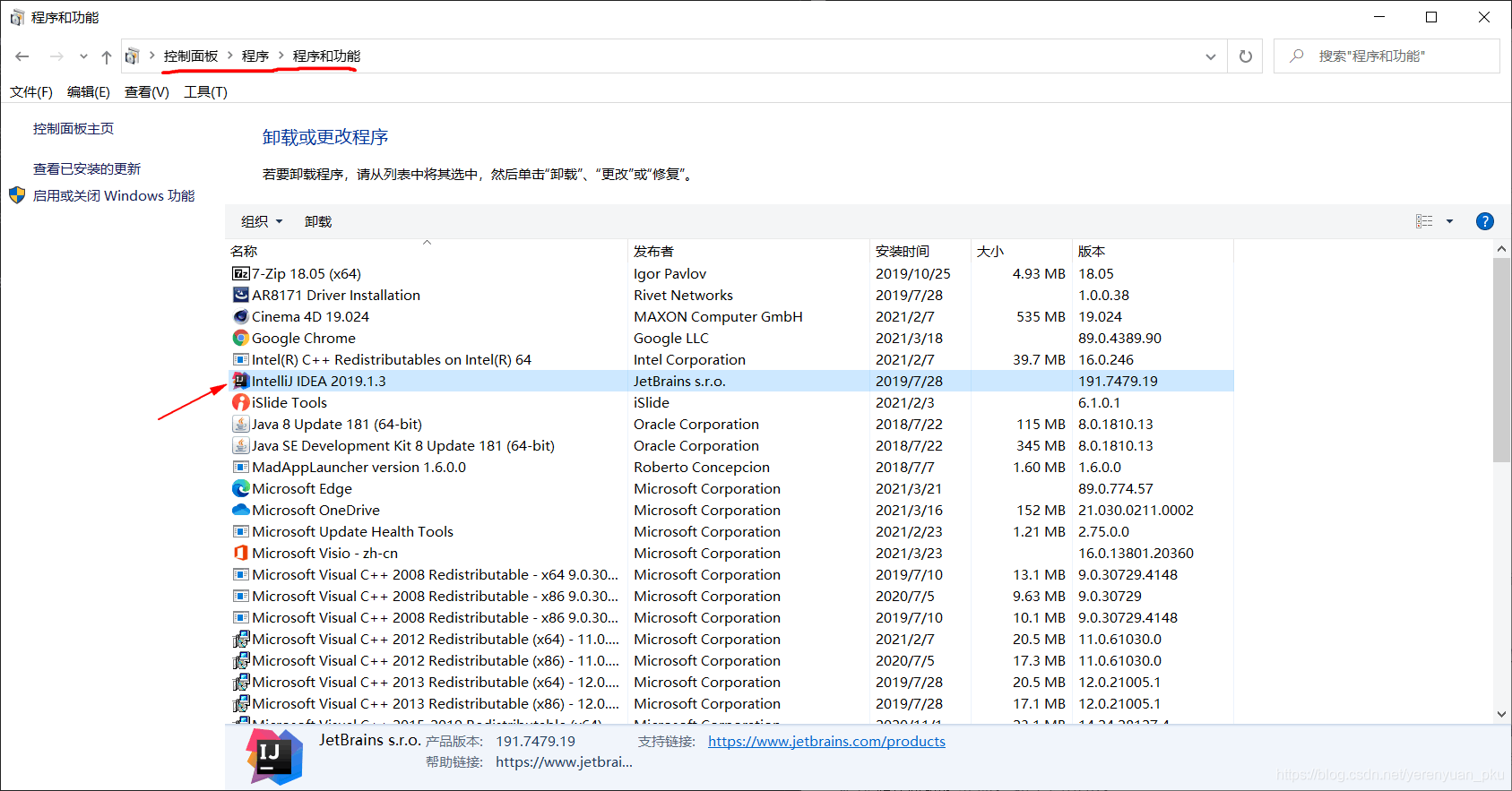1512x791 pixels.
Task: Click the AR8171 Driver Installation icon
Action: 240,296
